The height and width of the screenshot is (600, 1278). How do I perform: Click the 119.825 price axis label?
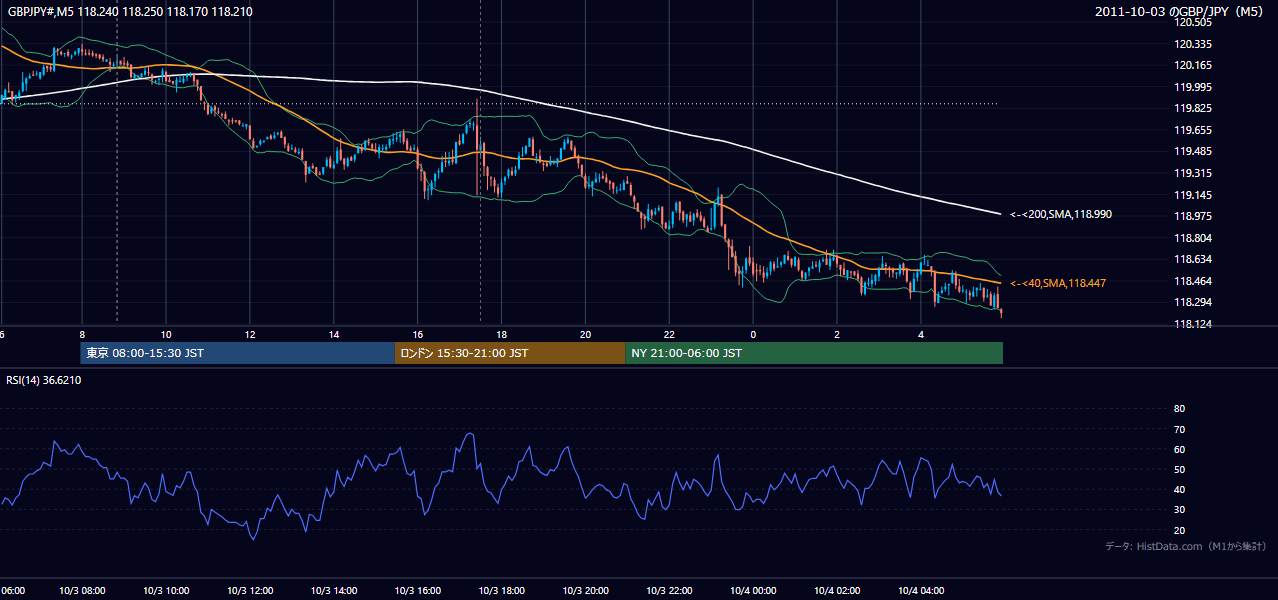[1195, 108]
